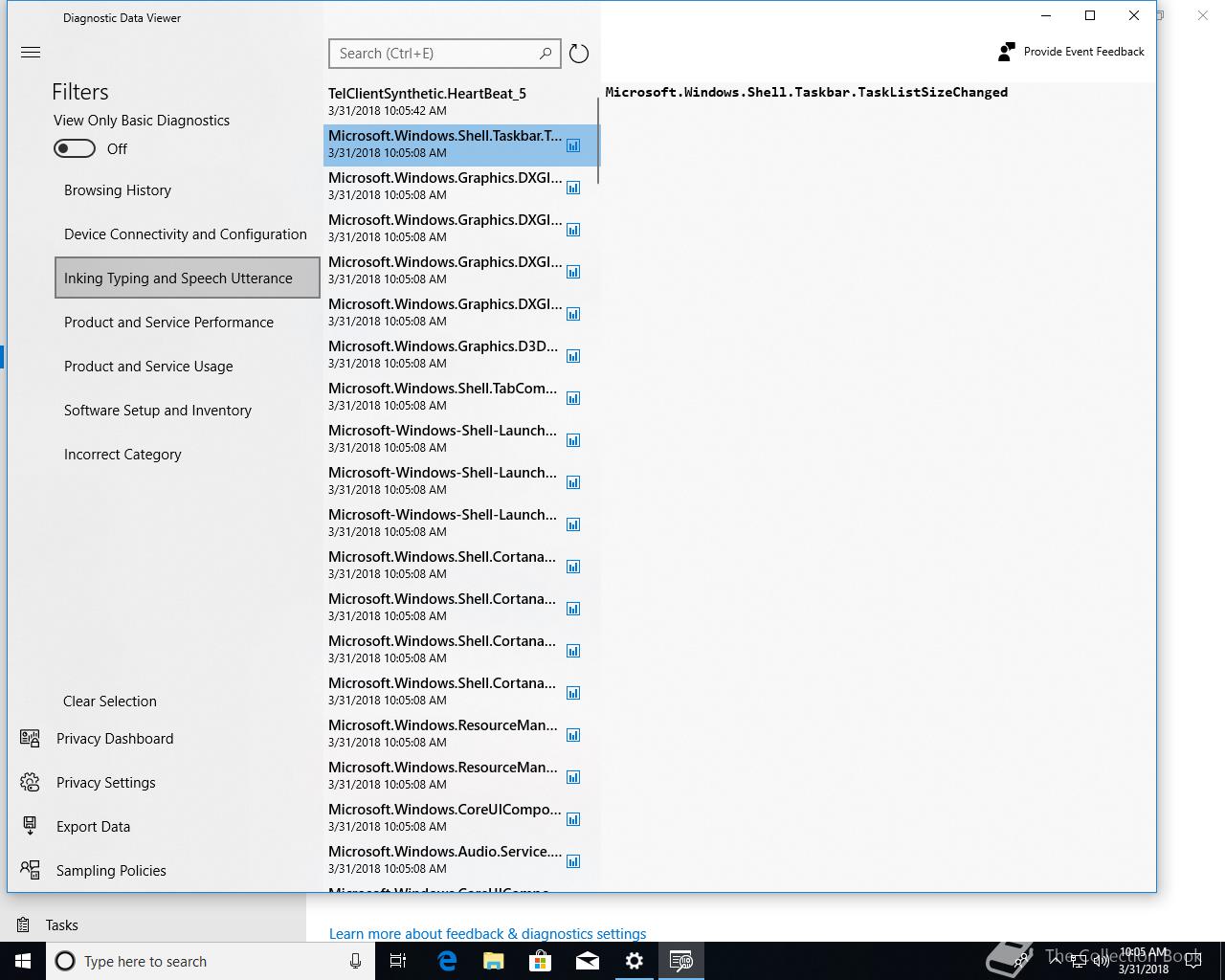The width and height of the screenshot is (1225, 980).
Task: Click Clear Selection
Action: point(110,702)
